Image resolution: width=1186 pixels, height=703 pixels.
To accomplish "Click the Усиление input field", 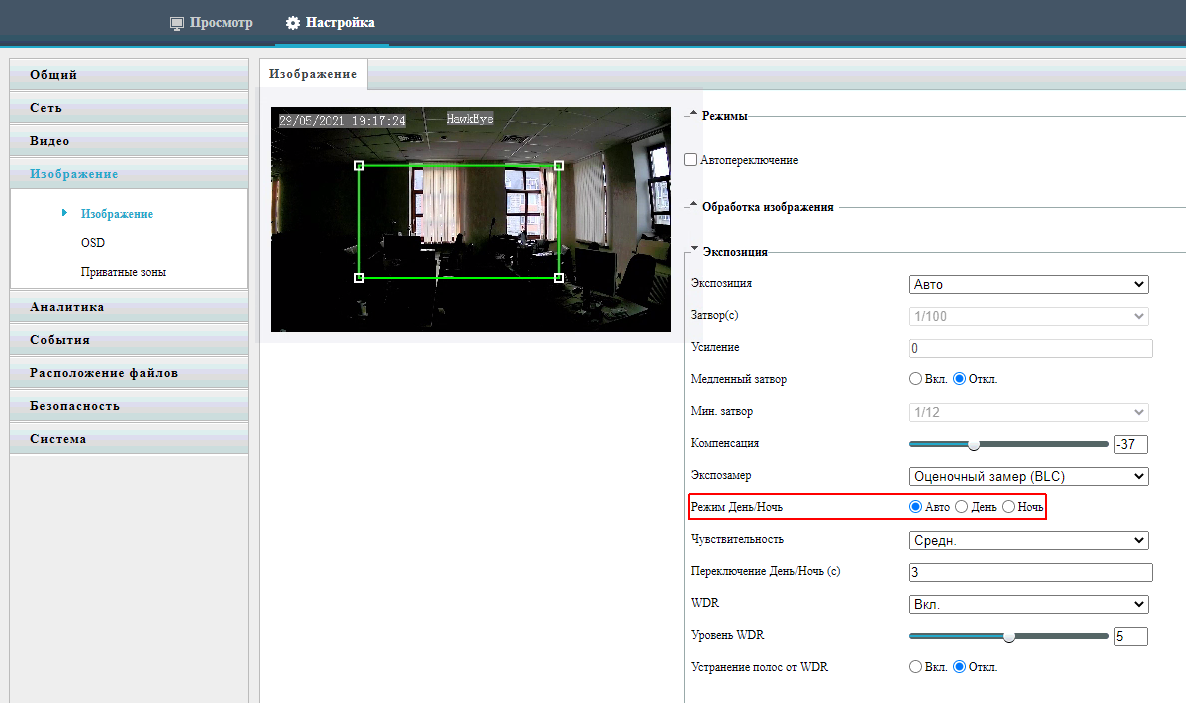I will pos(1030,348).
